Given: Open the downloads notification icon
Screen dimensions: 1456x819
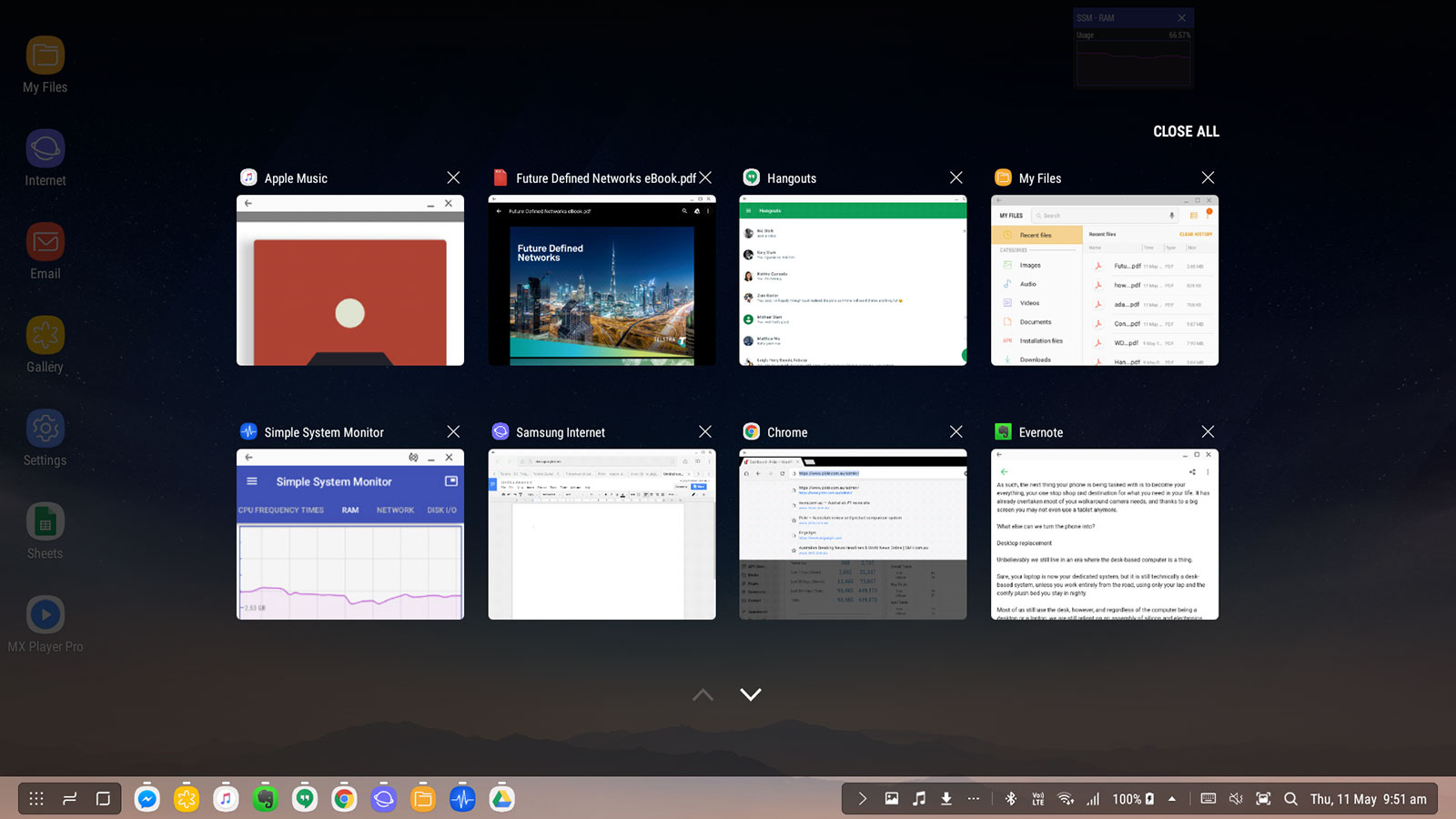Looking at the screenshot, I should (946, 799).
